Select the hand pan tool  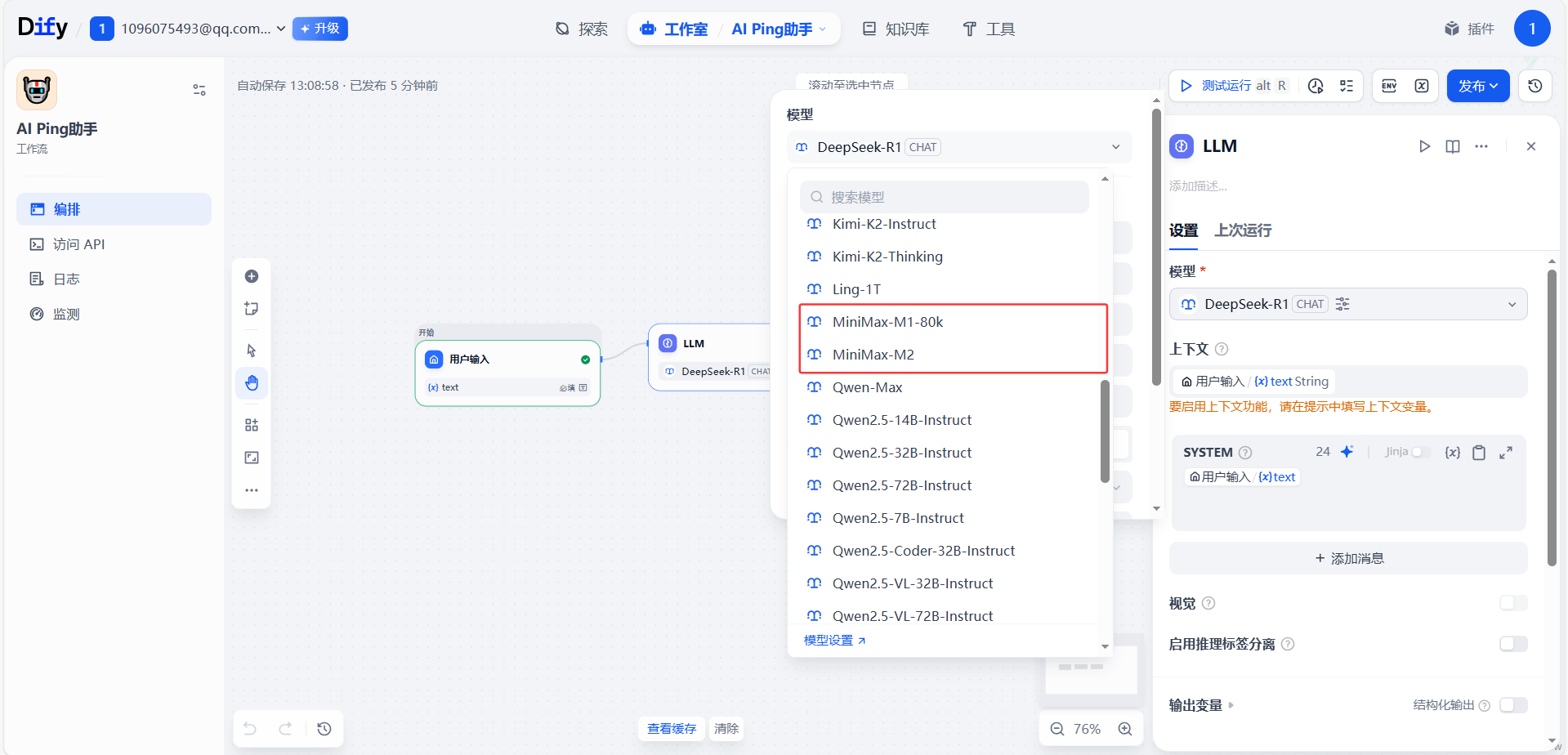252,383
